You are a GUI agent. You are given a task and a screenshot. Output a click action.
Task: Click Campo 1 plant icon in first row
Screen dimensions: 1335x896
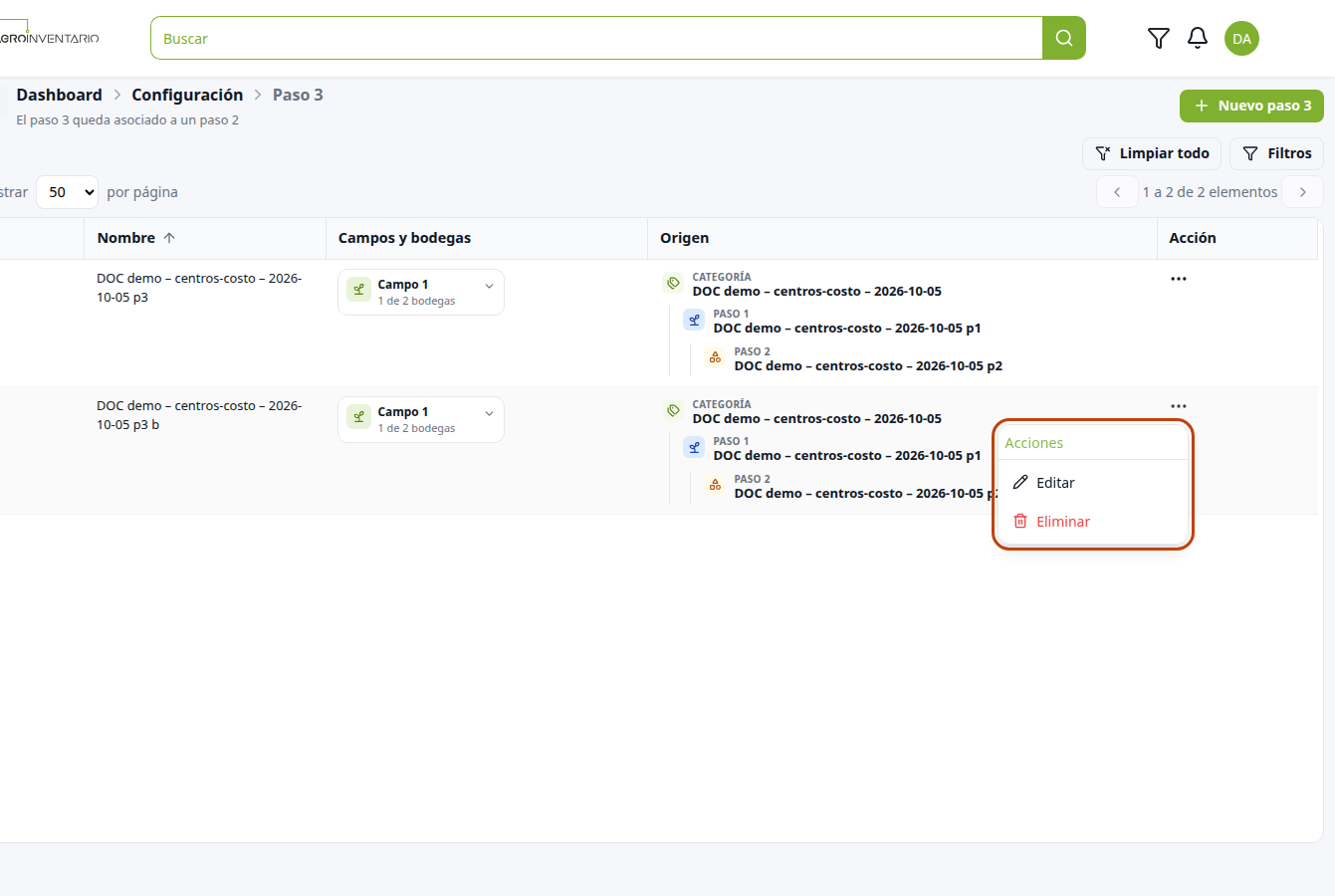pos(358,290)
